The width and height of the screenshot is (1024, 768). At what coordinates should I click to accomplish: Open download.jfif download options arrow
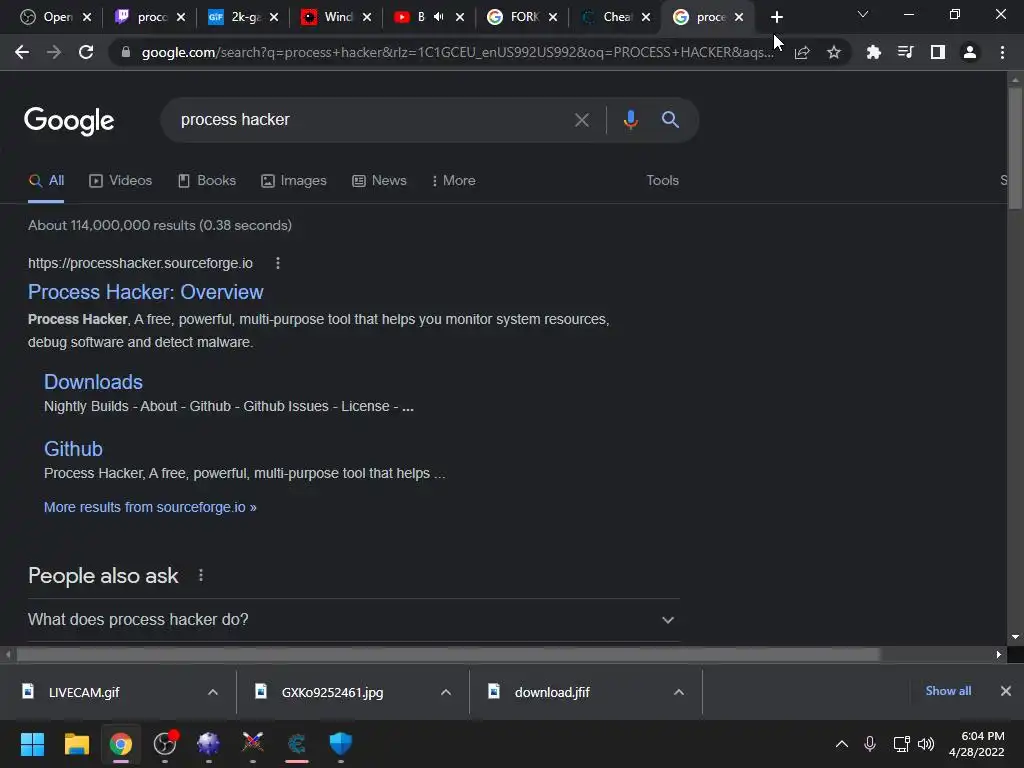click(679, 692)
